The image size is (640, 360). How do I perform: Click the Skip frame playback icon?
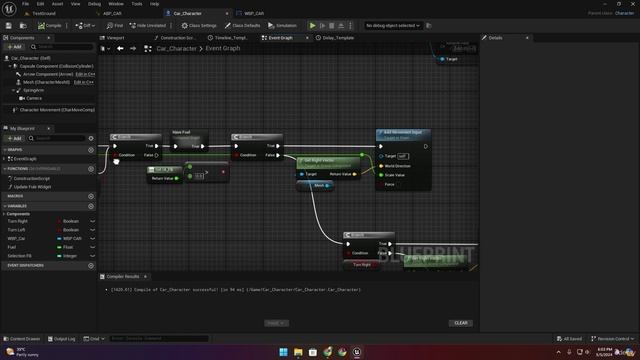322,26
